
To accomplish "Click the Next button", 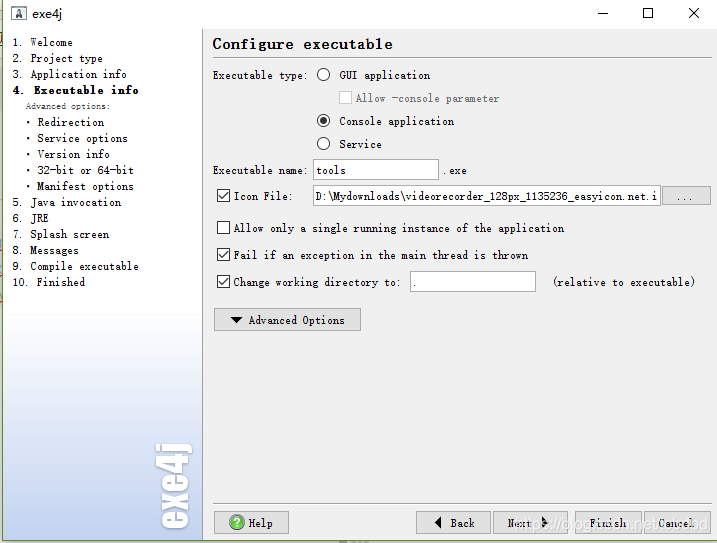I will [x=530, y=522].
